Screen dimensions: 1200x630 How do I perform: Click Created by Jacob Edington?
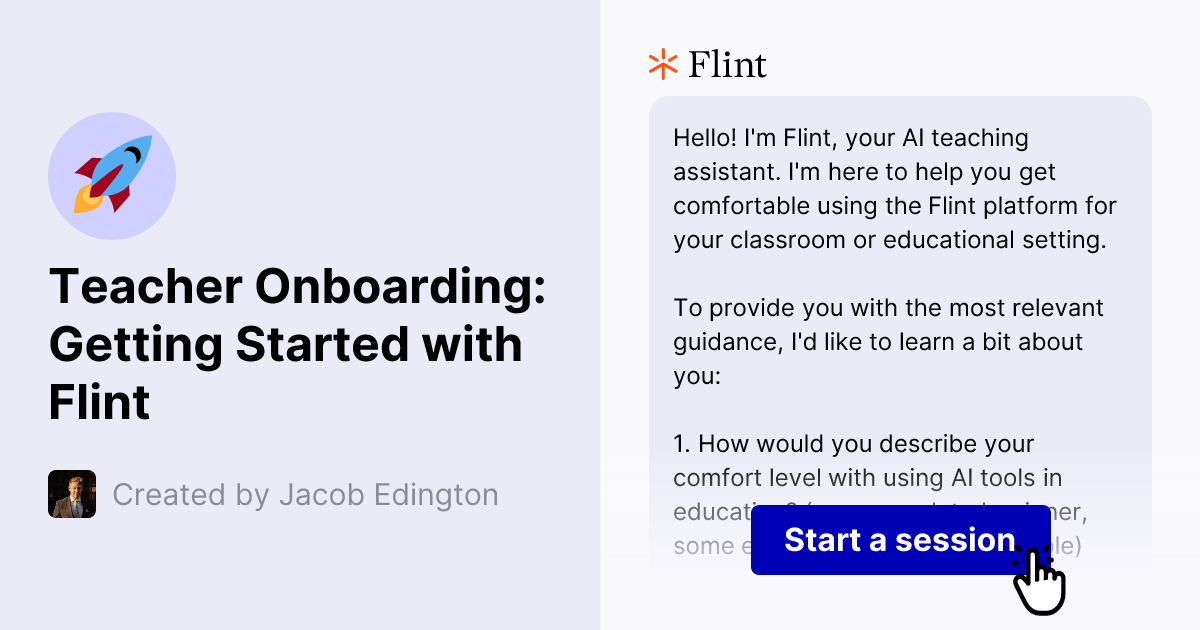305,494
